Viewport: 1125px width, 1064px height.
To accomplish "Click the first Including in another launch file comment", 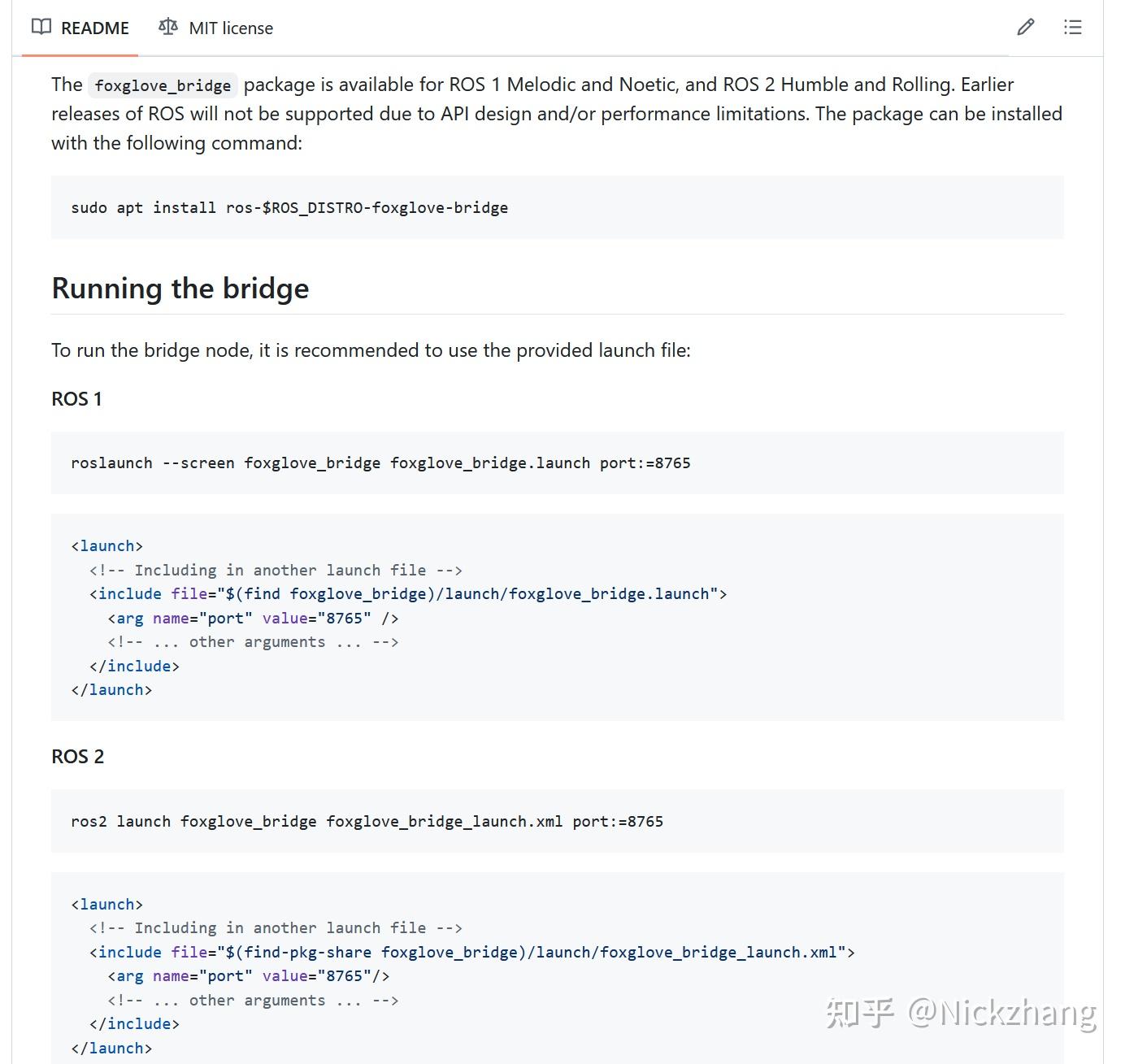I will point(276,570).
